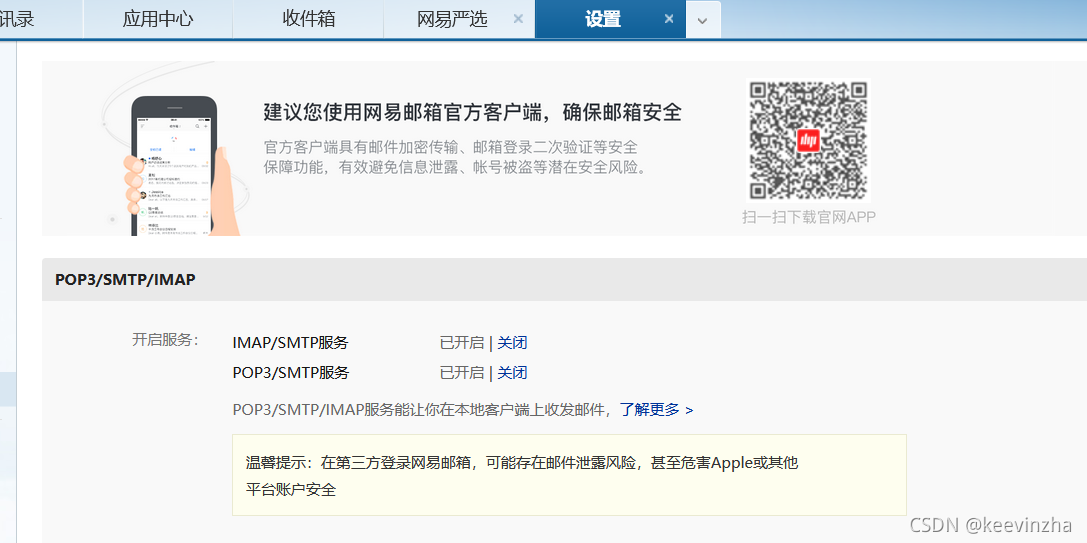Screen dimensions: 1087x543
Task: Click 已开启 status for IMAP/SMTP服务
Action: point(461,343)
